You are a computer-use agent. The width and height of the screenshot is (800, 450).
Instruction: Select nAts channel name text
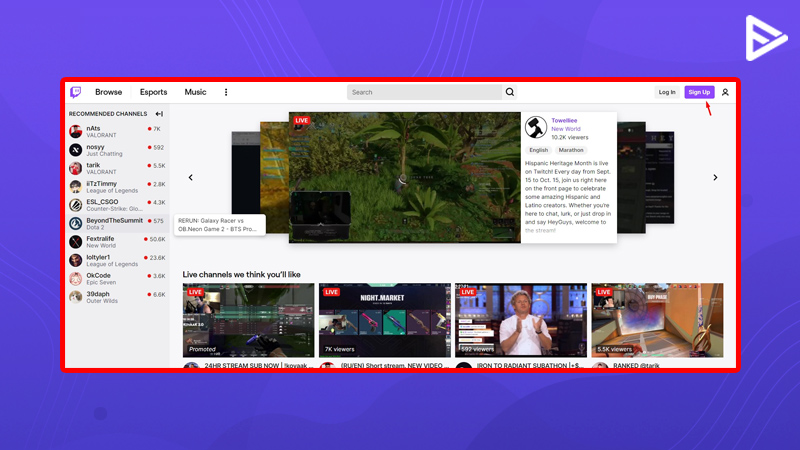click(93, 128)
